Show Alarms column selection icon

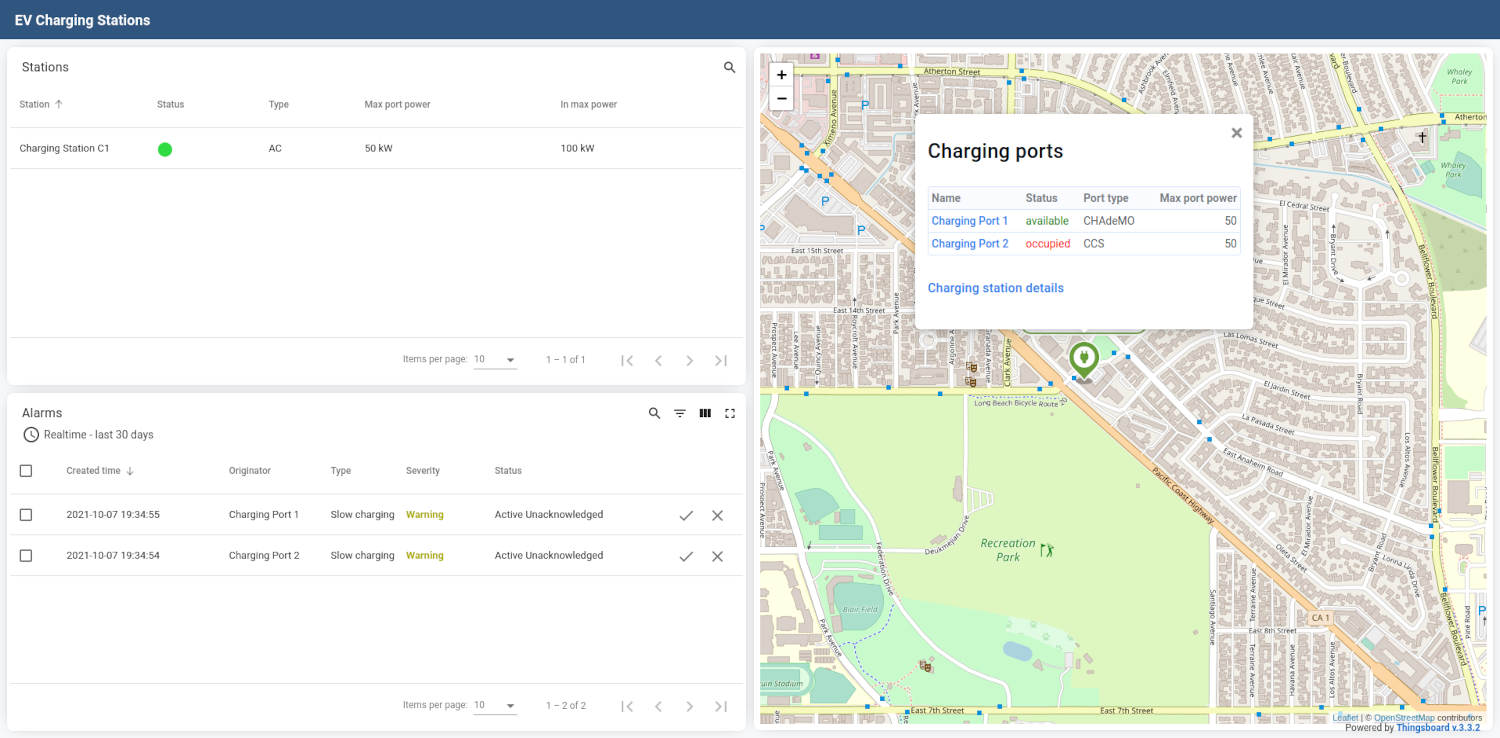[705, 413]
